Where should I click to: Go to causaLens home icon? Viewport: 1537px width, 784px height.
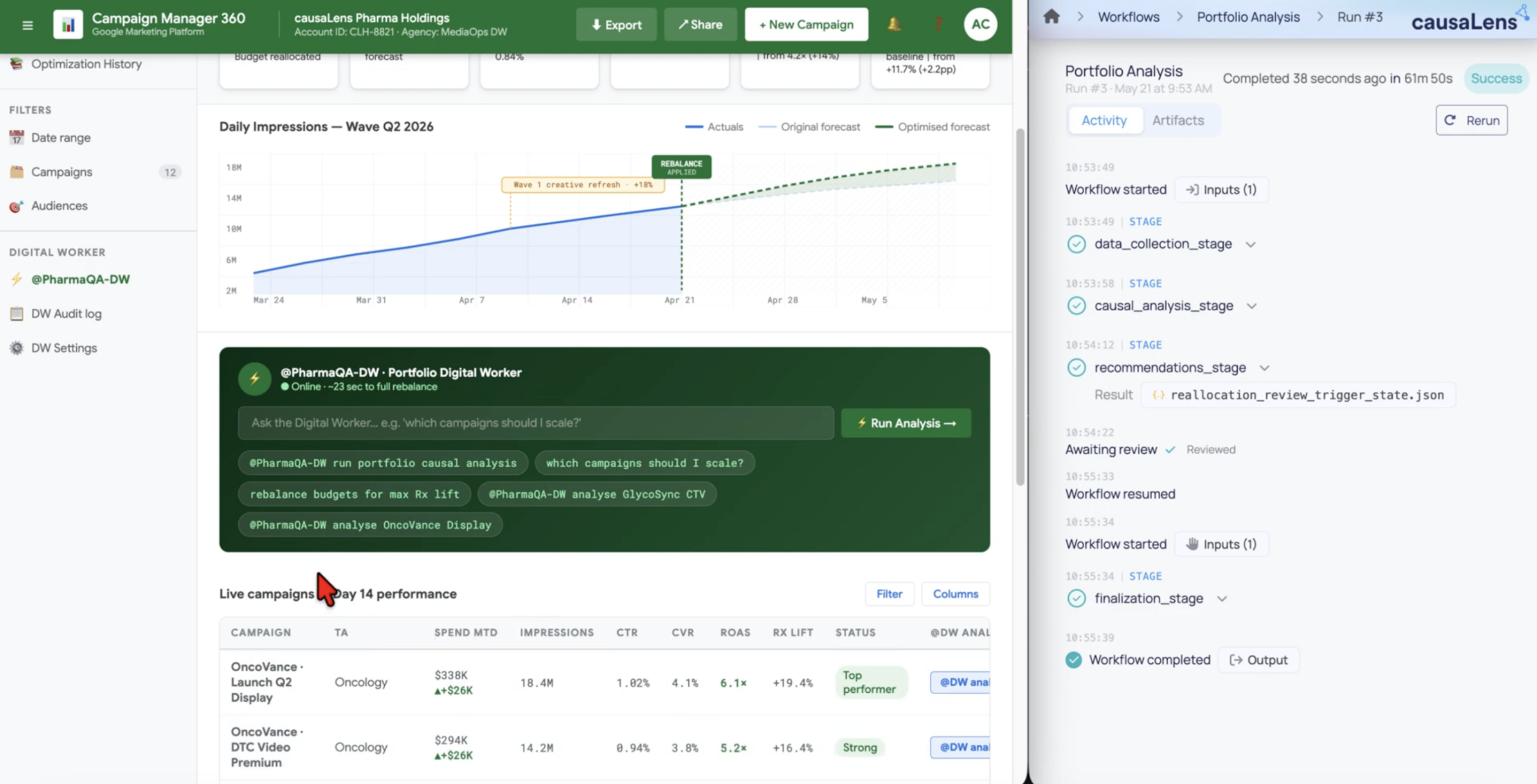(1051, 16)
